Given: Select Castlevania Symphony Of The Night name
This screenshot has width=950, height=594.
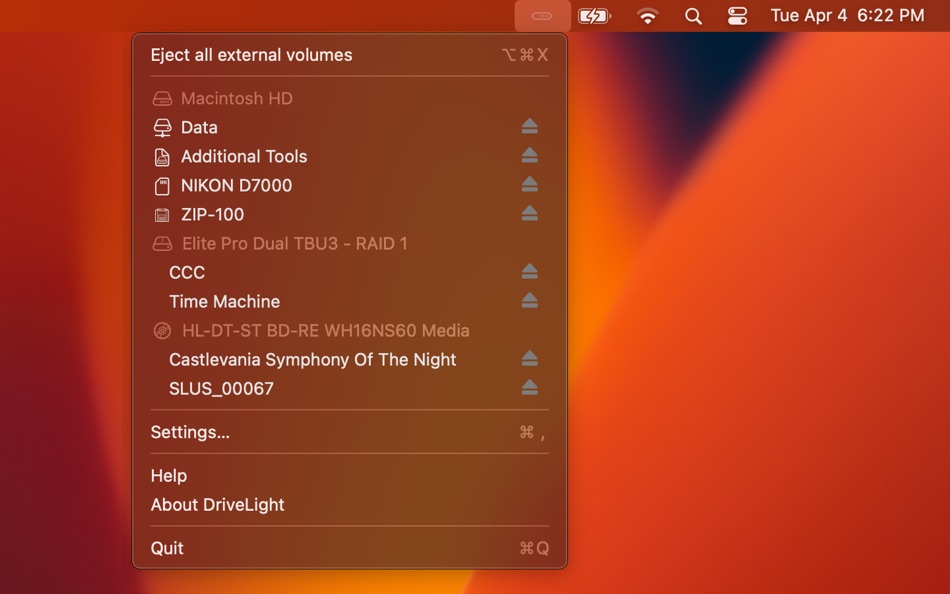Looking at the screenshot, I should [313, 360].
